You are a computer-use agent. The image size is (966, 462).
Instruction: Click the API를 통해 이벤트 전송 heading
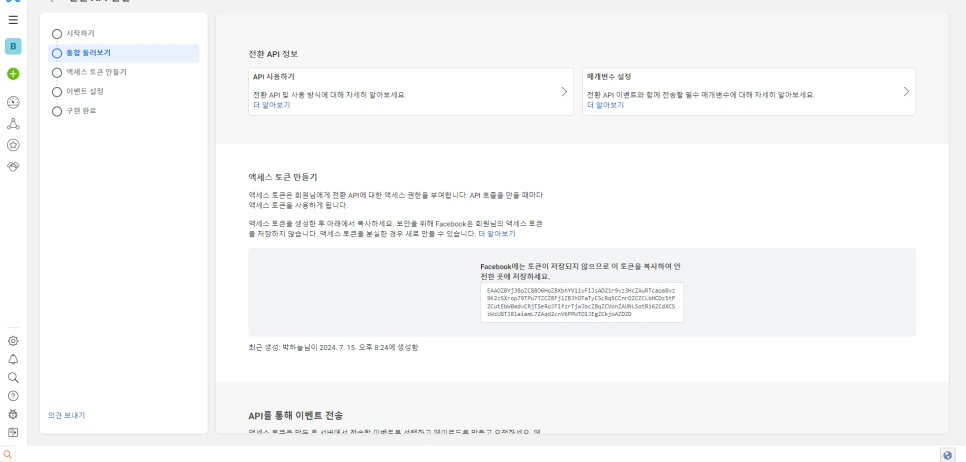tap(295, 416)
